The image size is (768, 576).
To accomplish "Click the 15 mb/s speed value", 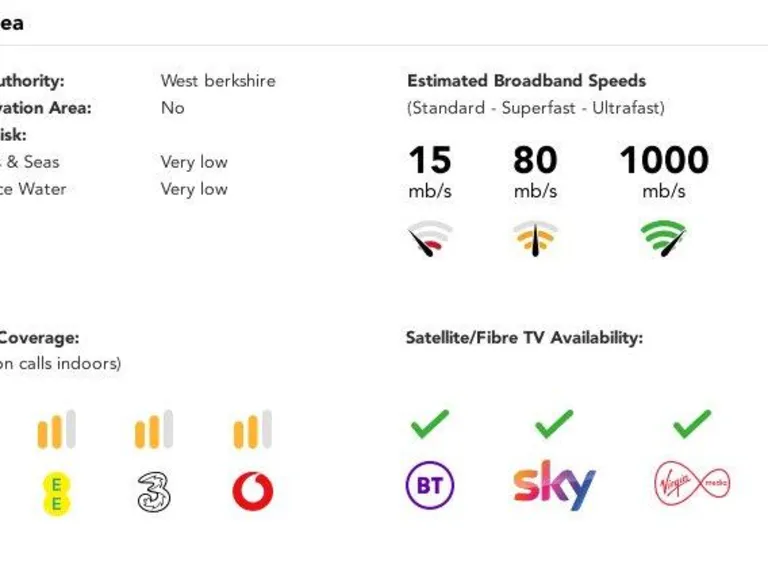I will click(430, 161).
